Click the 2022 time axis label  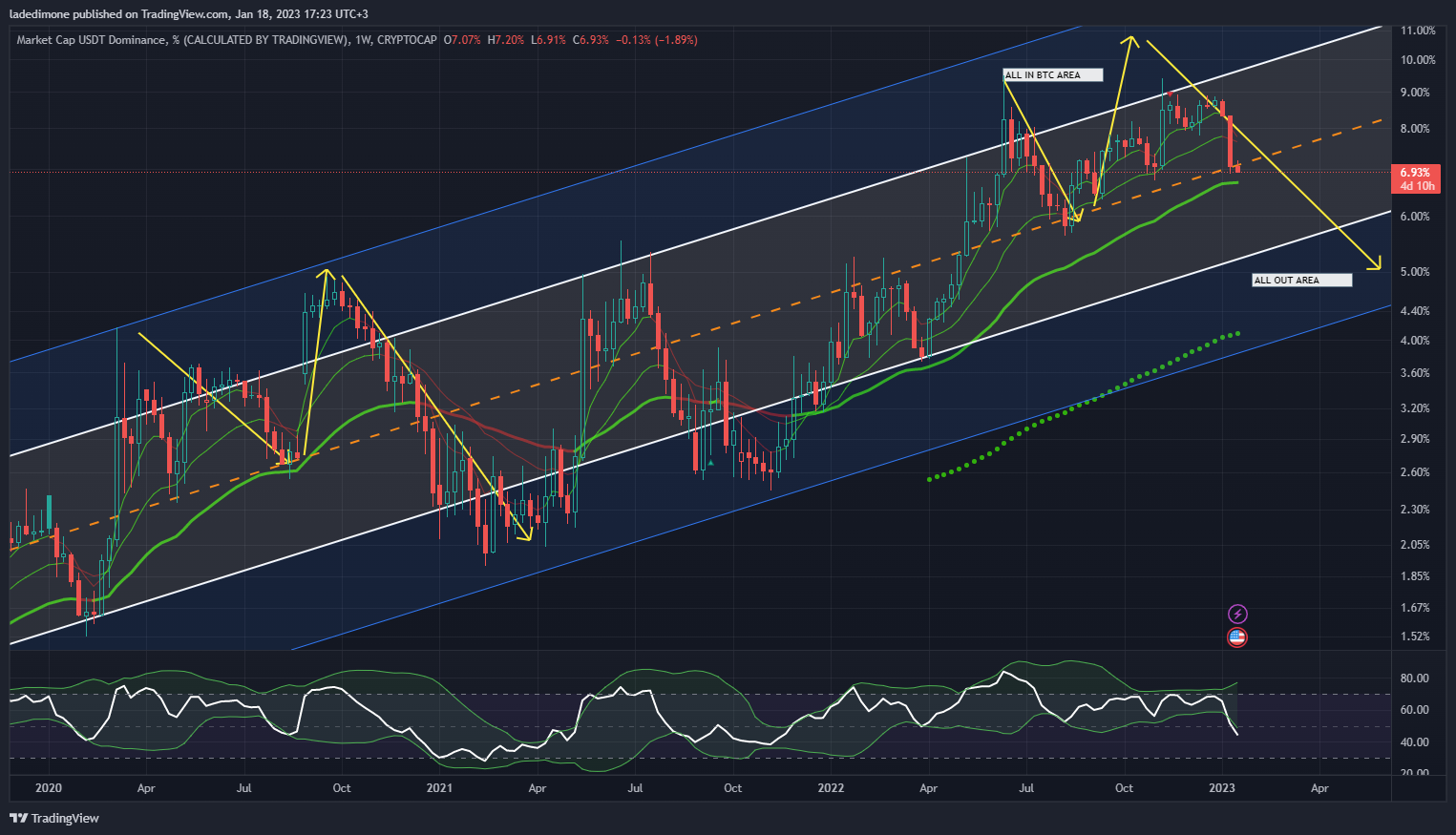click(832, 788)
